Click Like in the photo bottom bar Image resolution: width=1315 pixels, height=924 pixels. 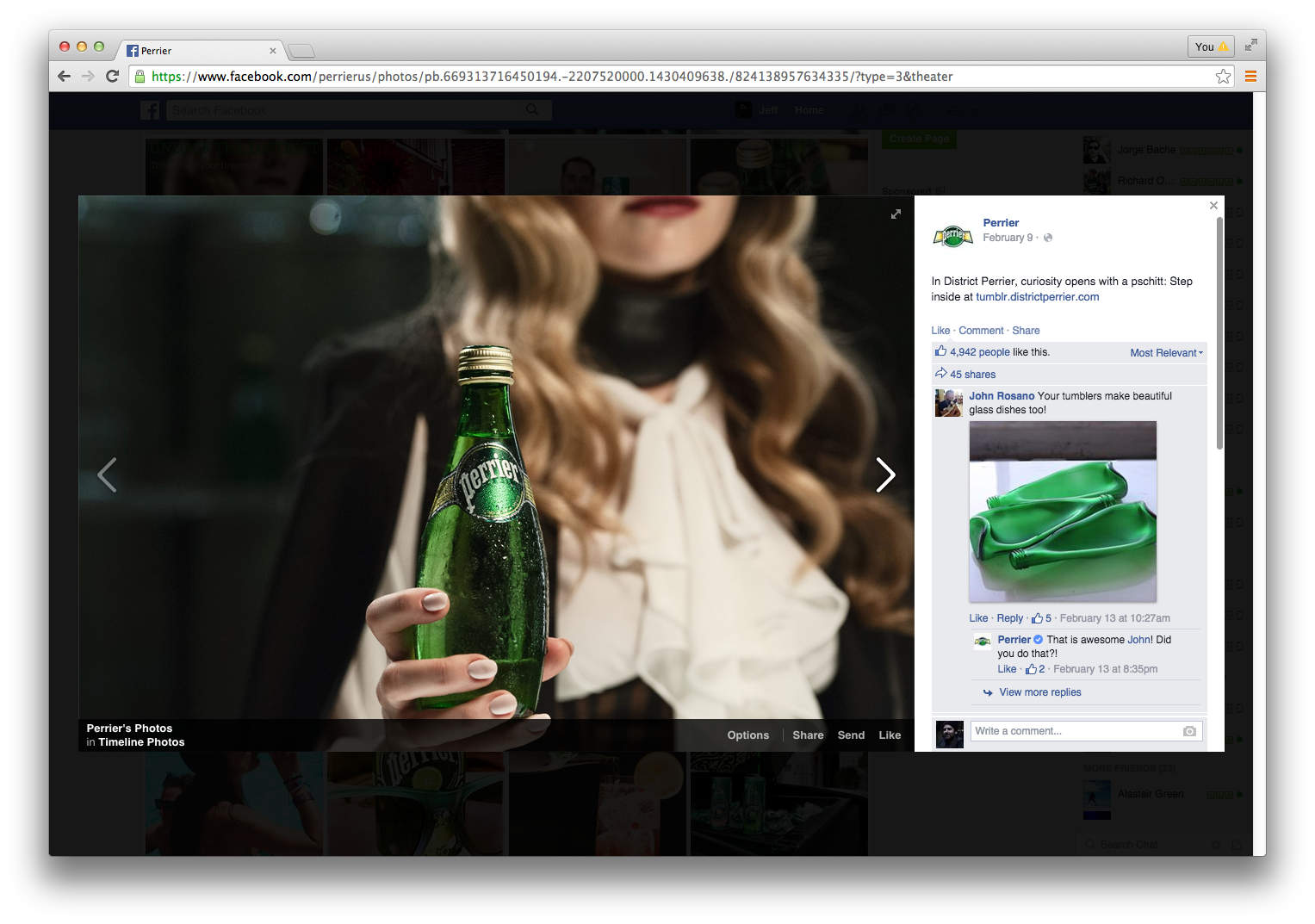tap(890, 735)
